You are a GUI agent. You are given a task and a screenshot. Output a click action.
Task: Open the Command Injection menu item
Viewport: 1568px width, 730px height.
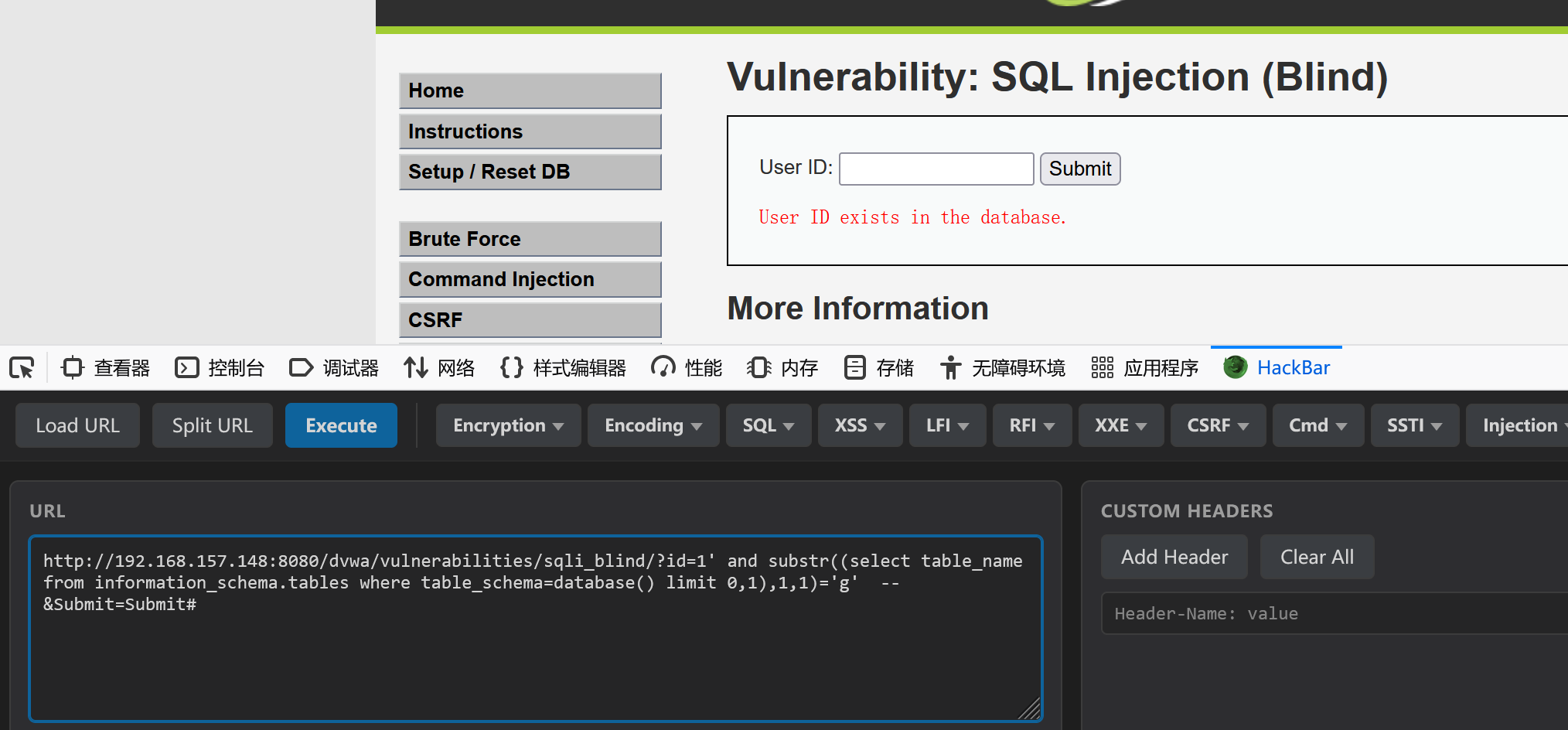(x=530, y=279)
